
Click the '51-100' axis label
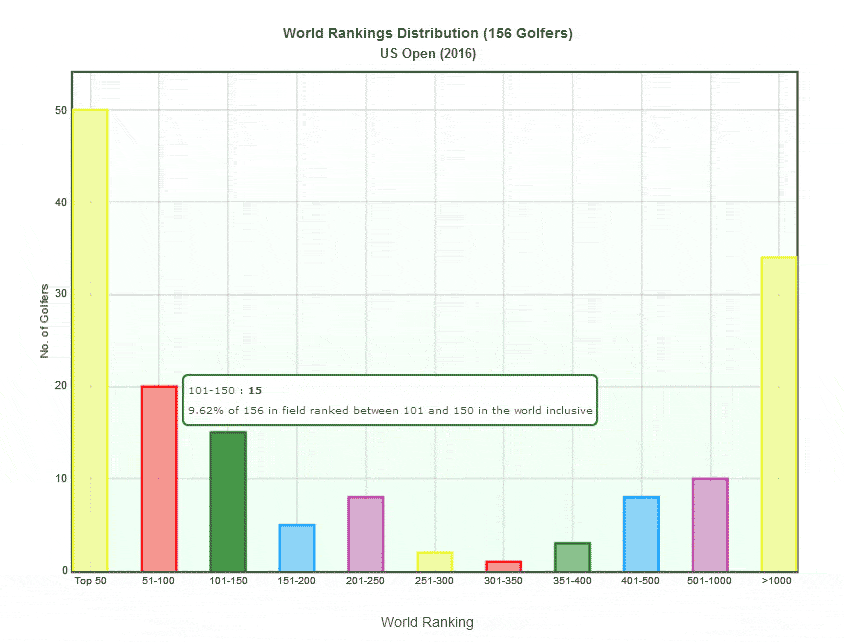(158, 581)
